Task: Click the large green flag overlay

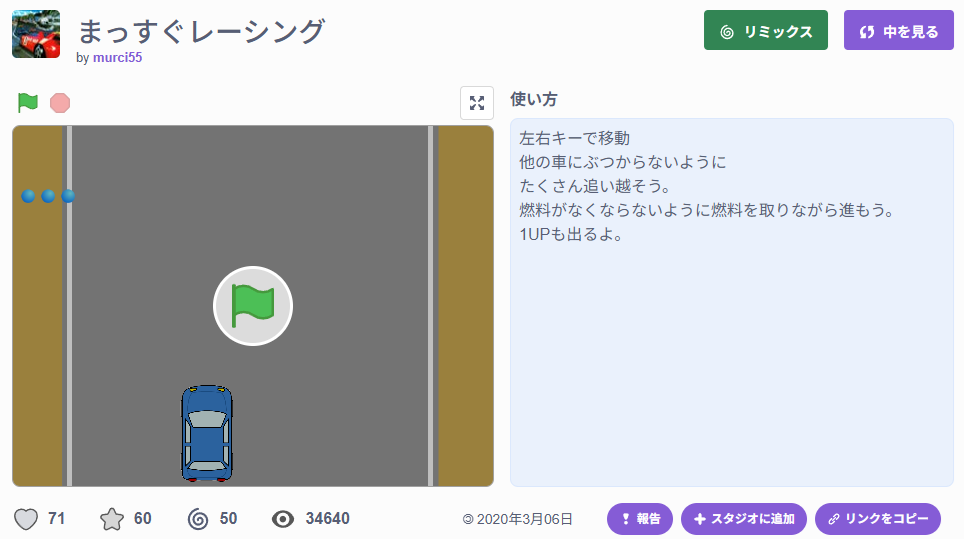Action: (x=253, y=306)
